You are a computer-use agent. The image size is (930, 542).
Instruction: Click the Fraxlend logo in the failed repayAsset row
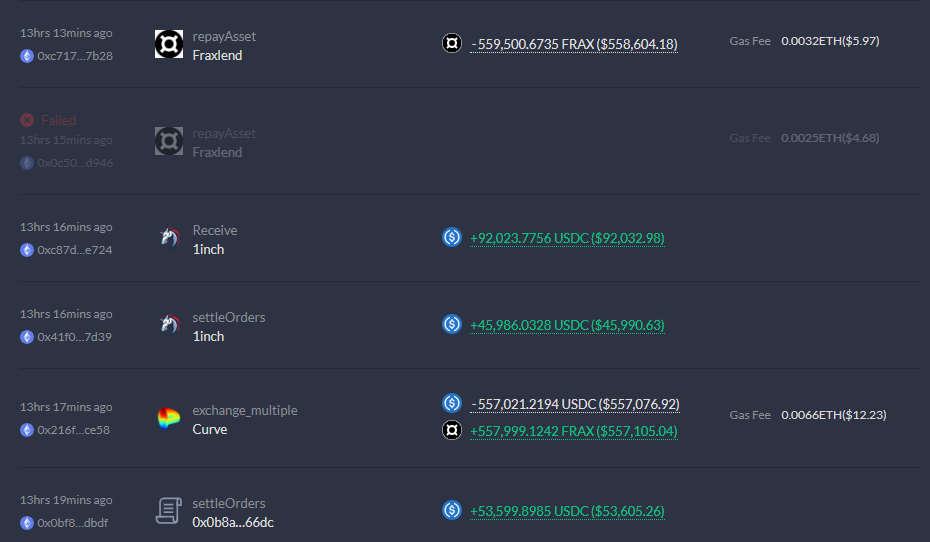pos(169,141)
